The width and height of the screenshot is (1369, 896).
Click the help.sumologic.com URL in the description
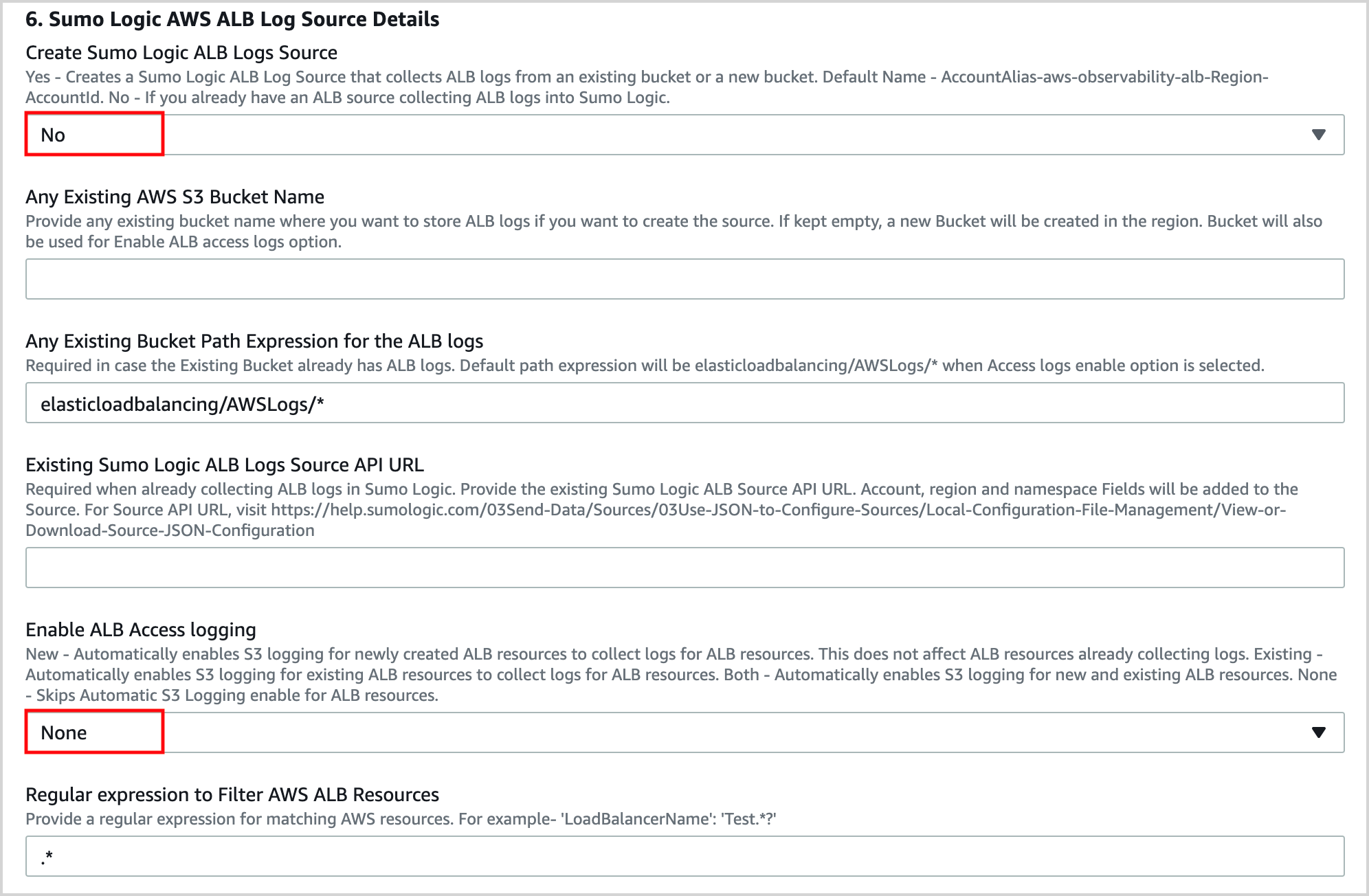pos(778,510)
